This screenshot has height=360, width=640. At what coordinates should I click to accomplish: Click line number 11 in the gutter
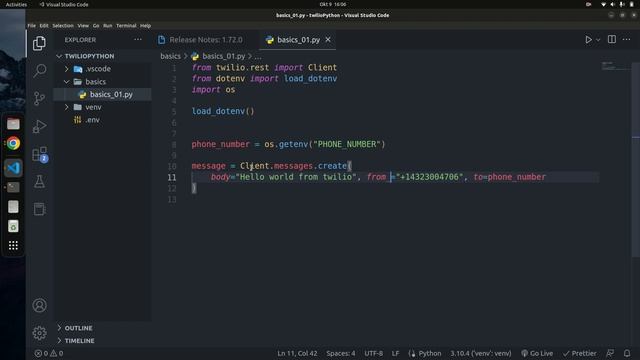tap(172, 178)
